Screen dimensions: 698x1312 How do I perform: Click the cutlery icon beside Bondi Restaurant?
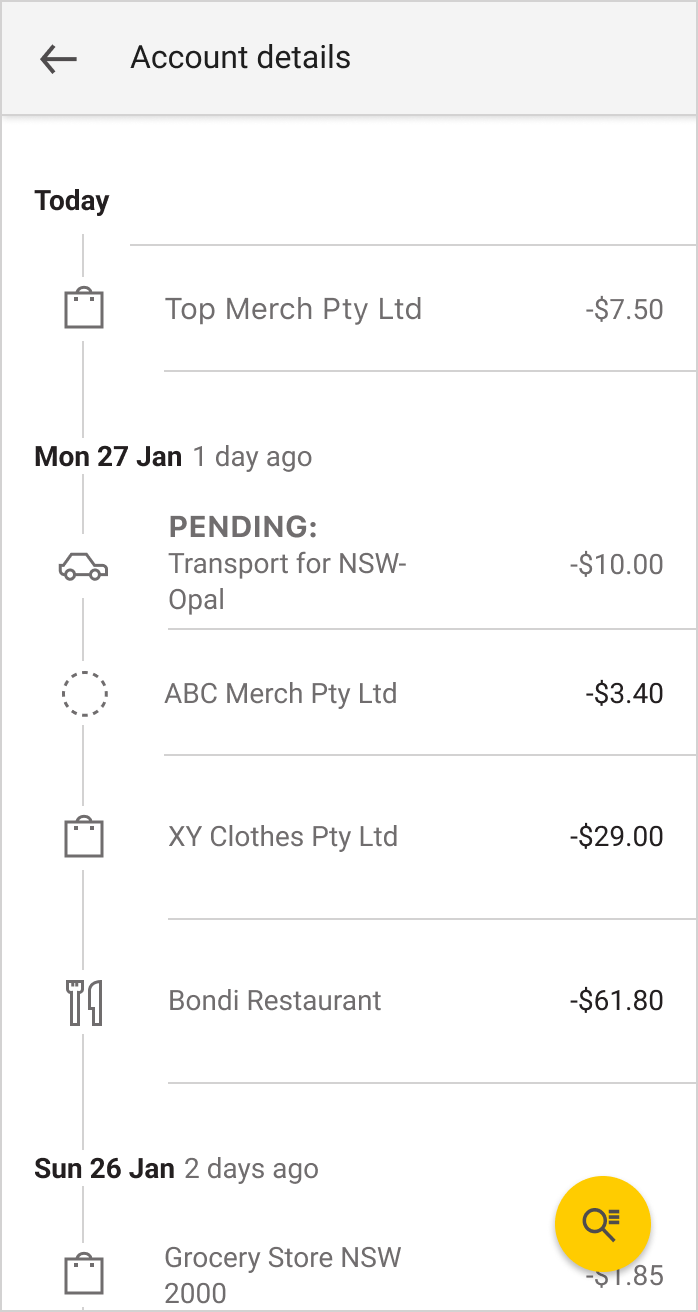click(85, 1000)
